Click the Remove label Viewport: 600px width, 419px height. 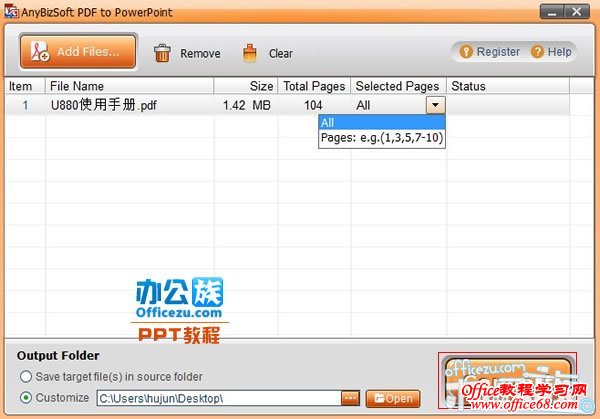[x=200, y=54]
